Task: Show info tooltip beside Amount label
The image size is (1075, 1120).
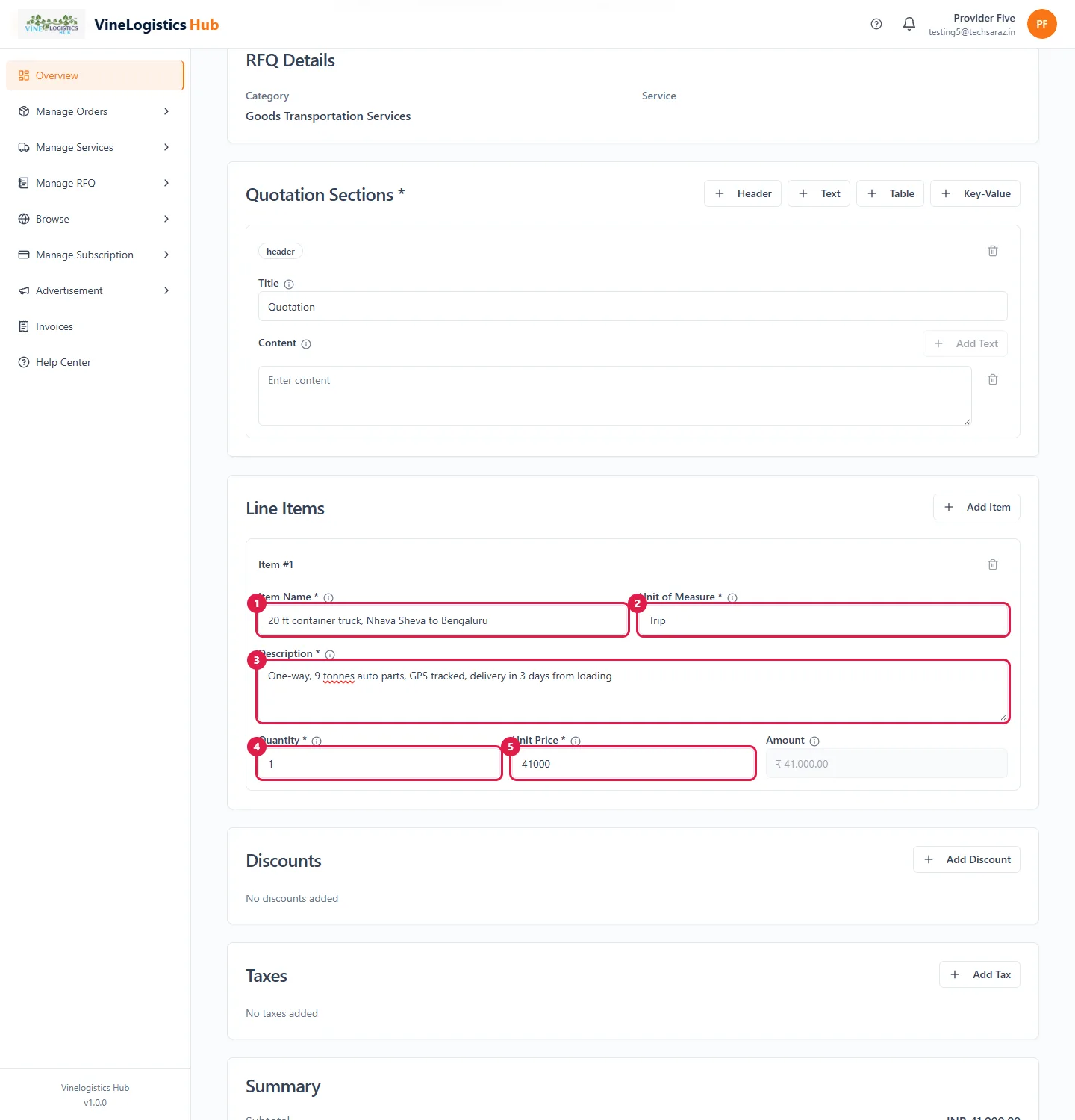Action: pos(814,741)
